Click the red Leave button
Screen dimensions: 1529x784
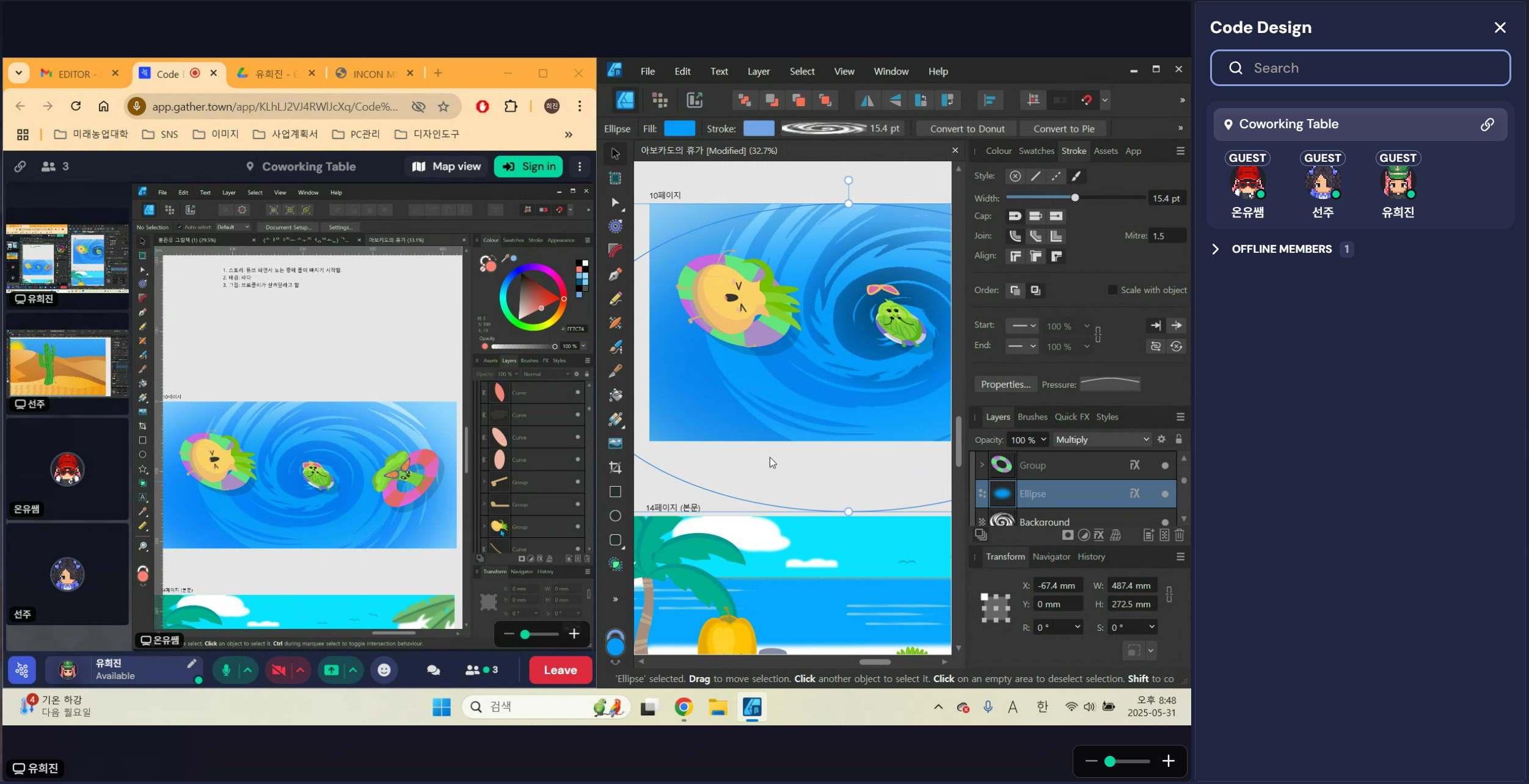[x=560, y=670]
